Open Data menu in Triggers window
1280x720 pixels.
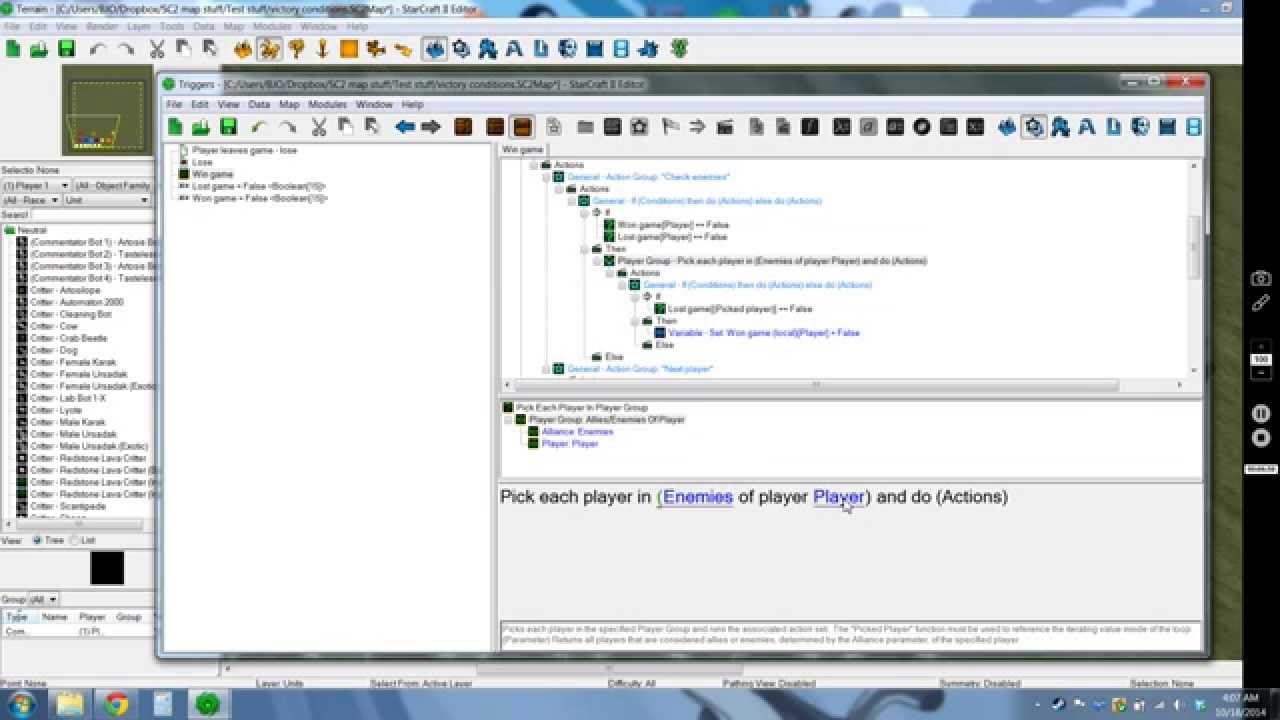[259, 104]
